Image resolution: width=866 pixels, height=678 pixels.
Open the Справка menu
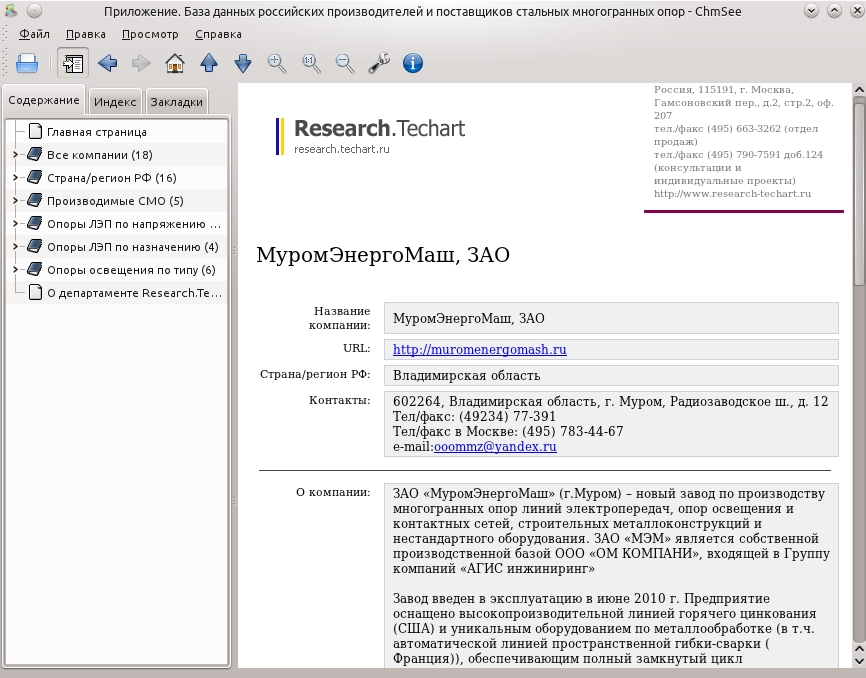point(218,34)
